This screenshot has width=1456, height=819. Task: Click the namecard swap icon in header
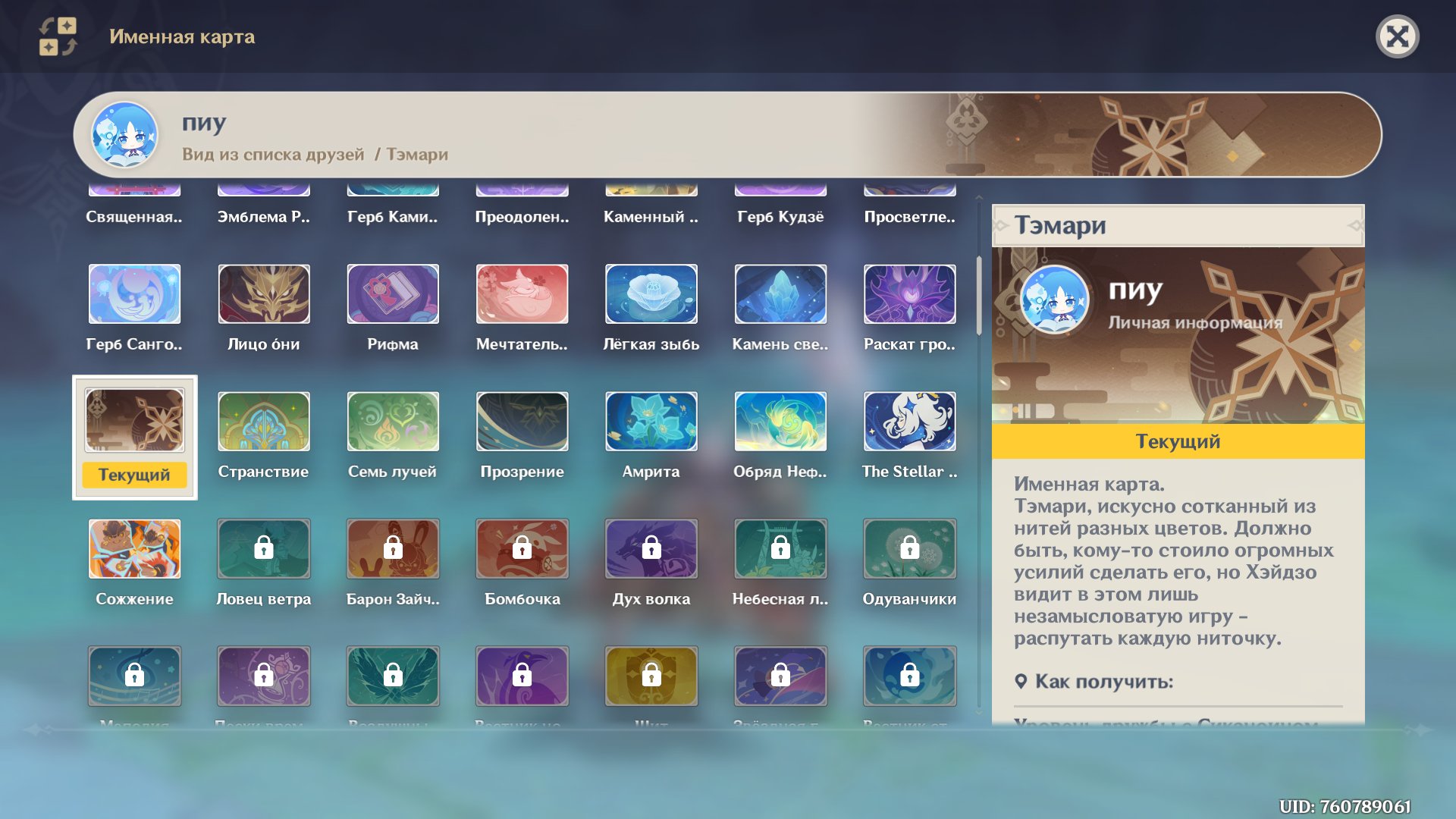[x=58, y=36]
